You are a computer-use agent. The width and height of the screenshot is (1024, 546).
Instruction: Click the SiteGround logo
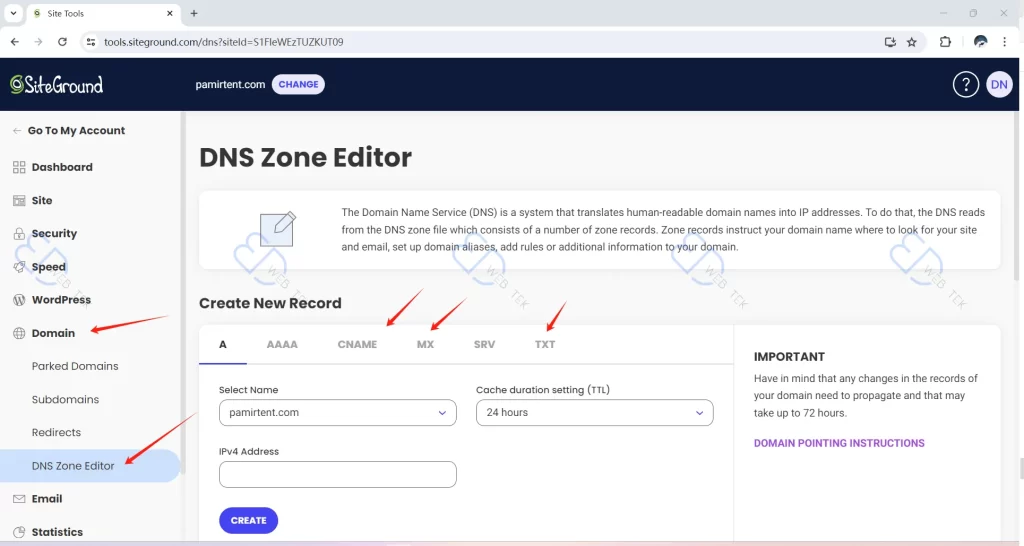pos(57,84)
